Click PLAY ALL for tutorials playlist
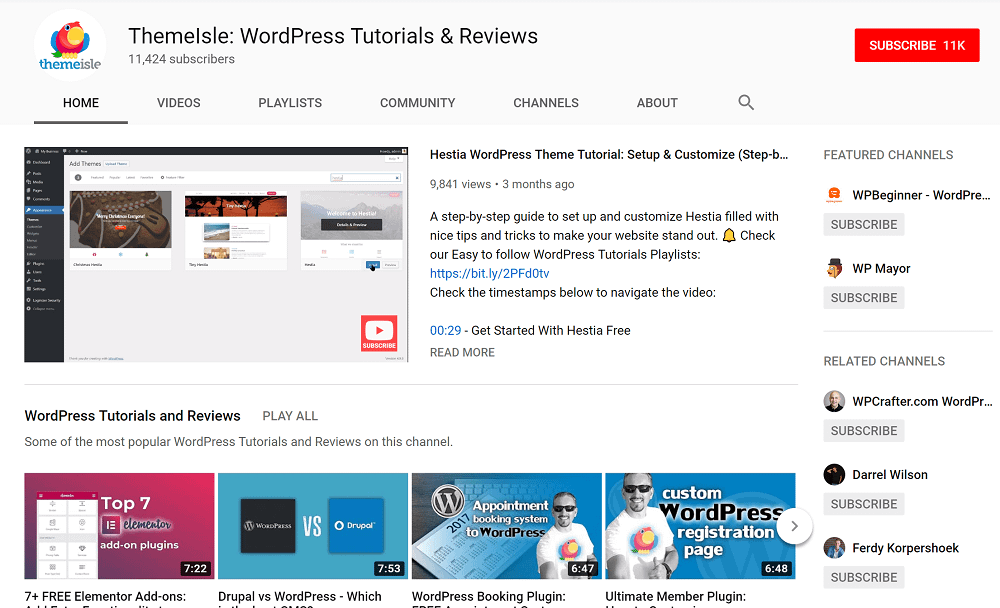This screenshot has width=1000, height=608. (290, 416)
